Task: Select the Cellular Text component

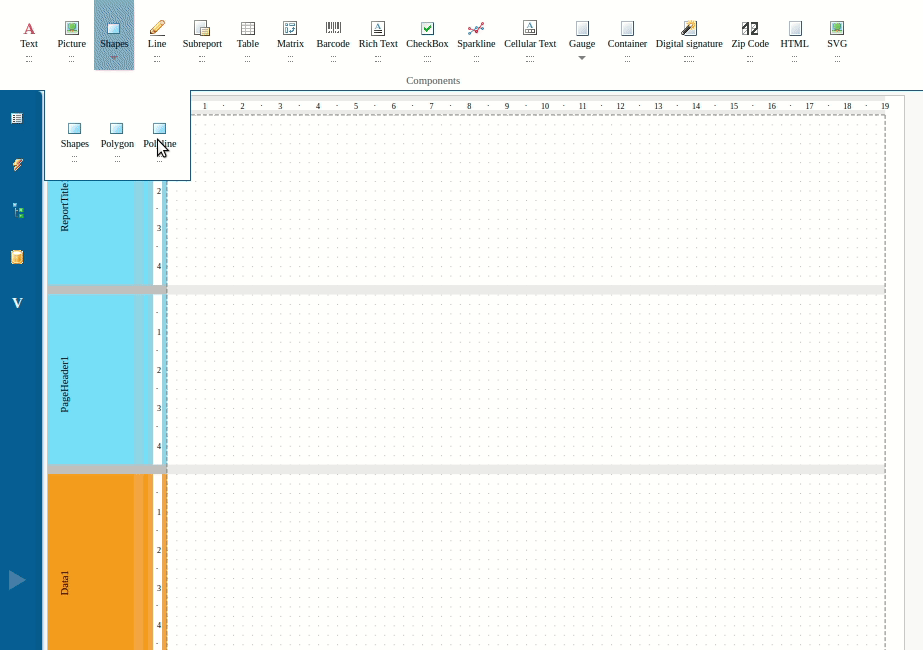Action: pyautogui.click(x=530, y=35)
